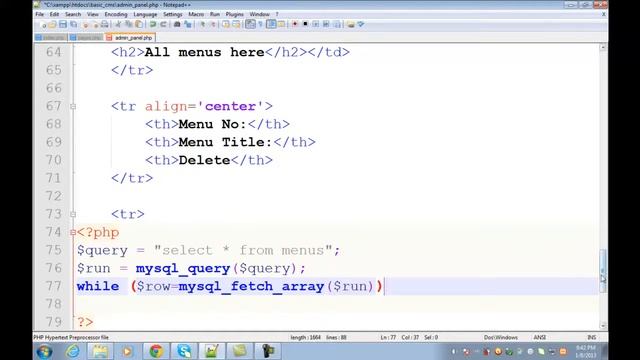Redo the edit using toolbar icon
Image resolution: width=640 pixels, height=360 pixels.
point(163,24)
